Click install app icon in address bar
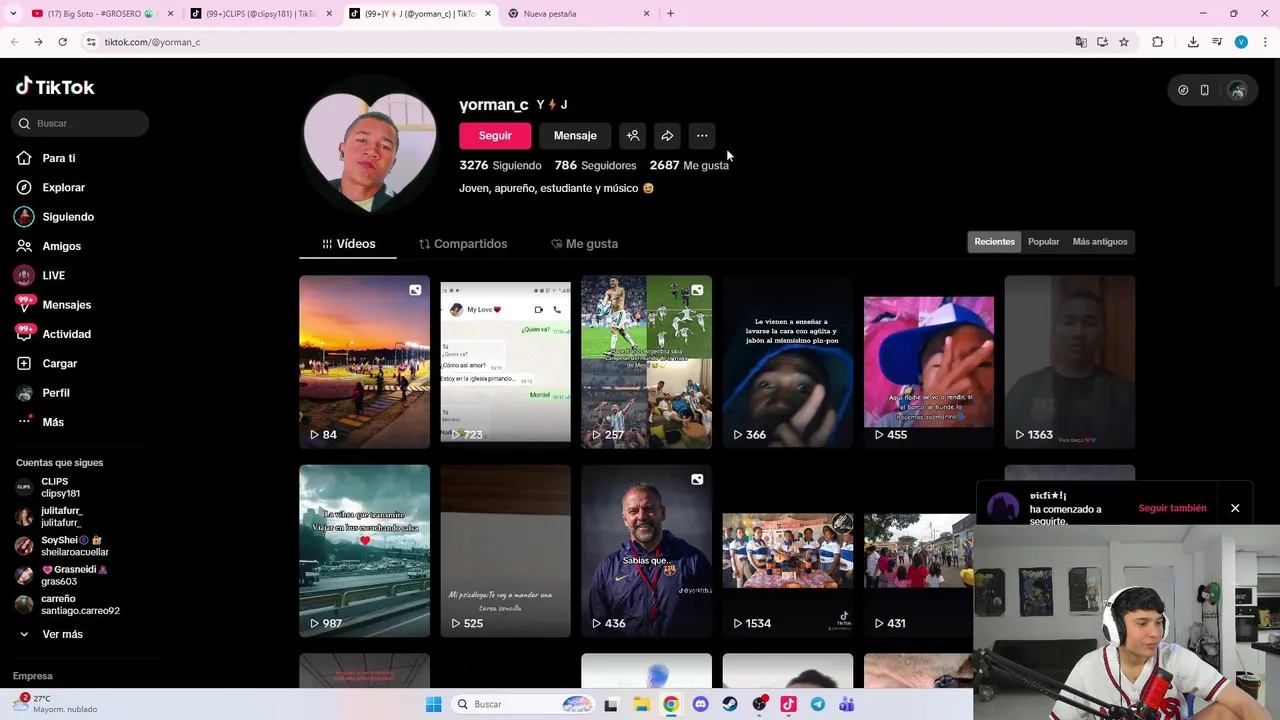This screenshot has height=720, width=1280. point(1102,42)
